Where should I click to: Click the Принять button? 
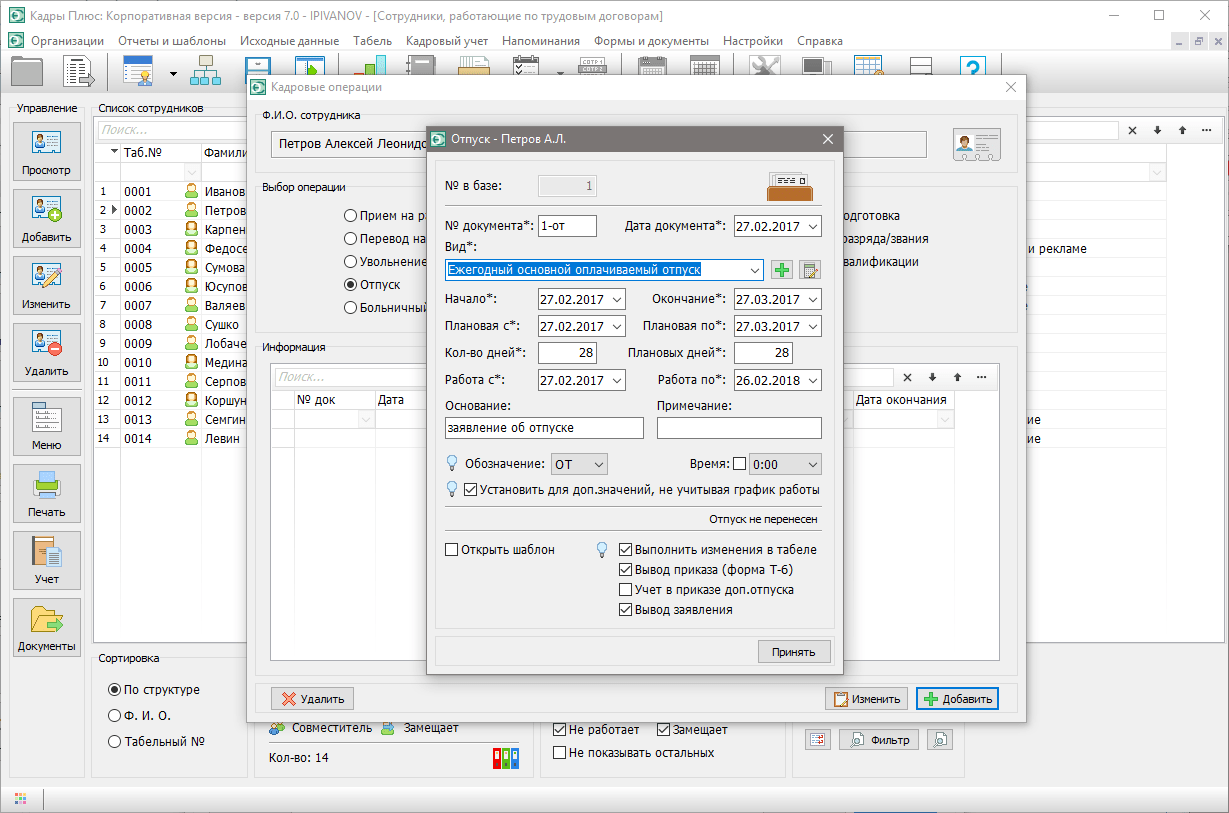(x=794, y=652)
